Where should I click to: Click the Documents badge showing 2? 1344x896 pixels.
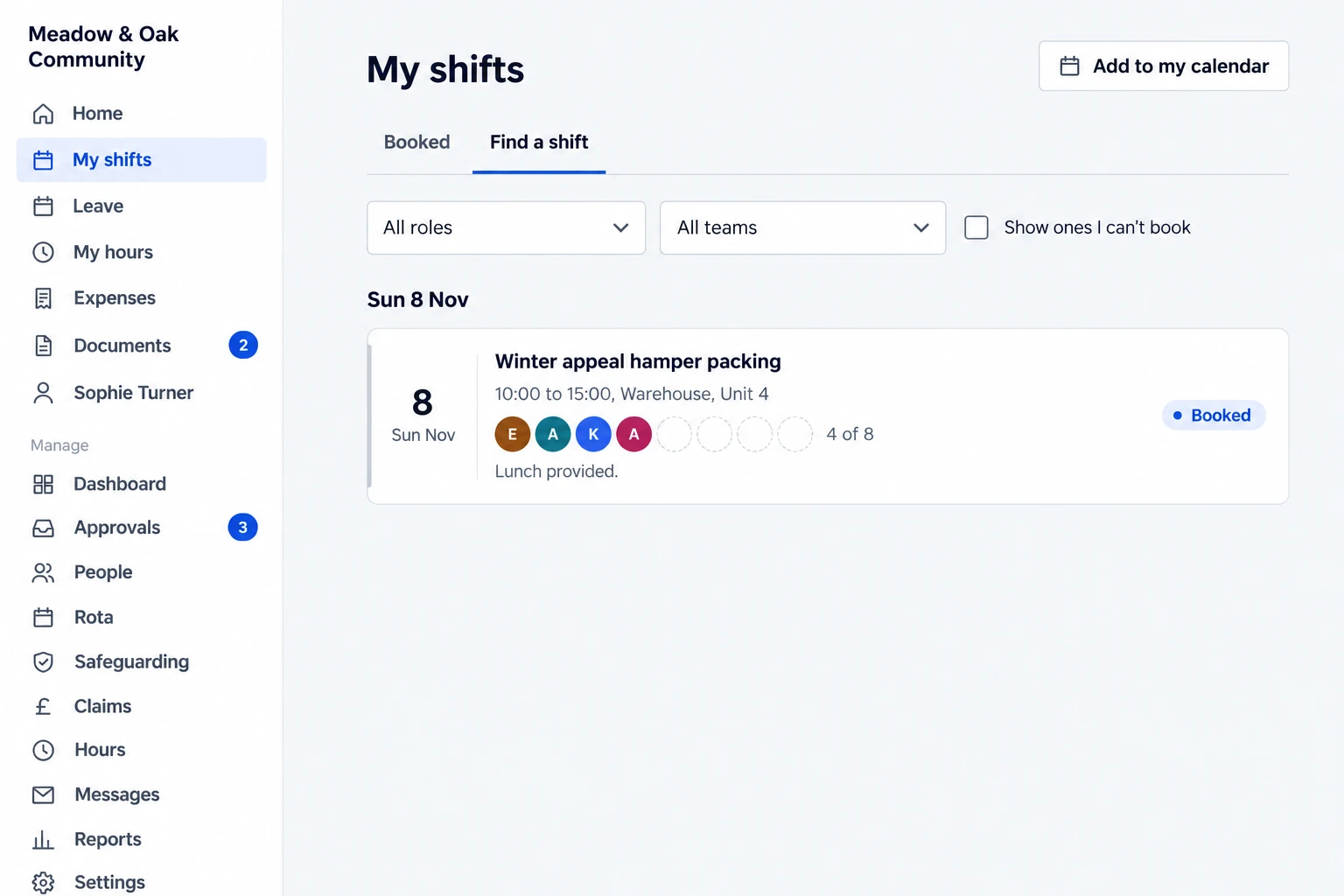243,346
